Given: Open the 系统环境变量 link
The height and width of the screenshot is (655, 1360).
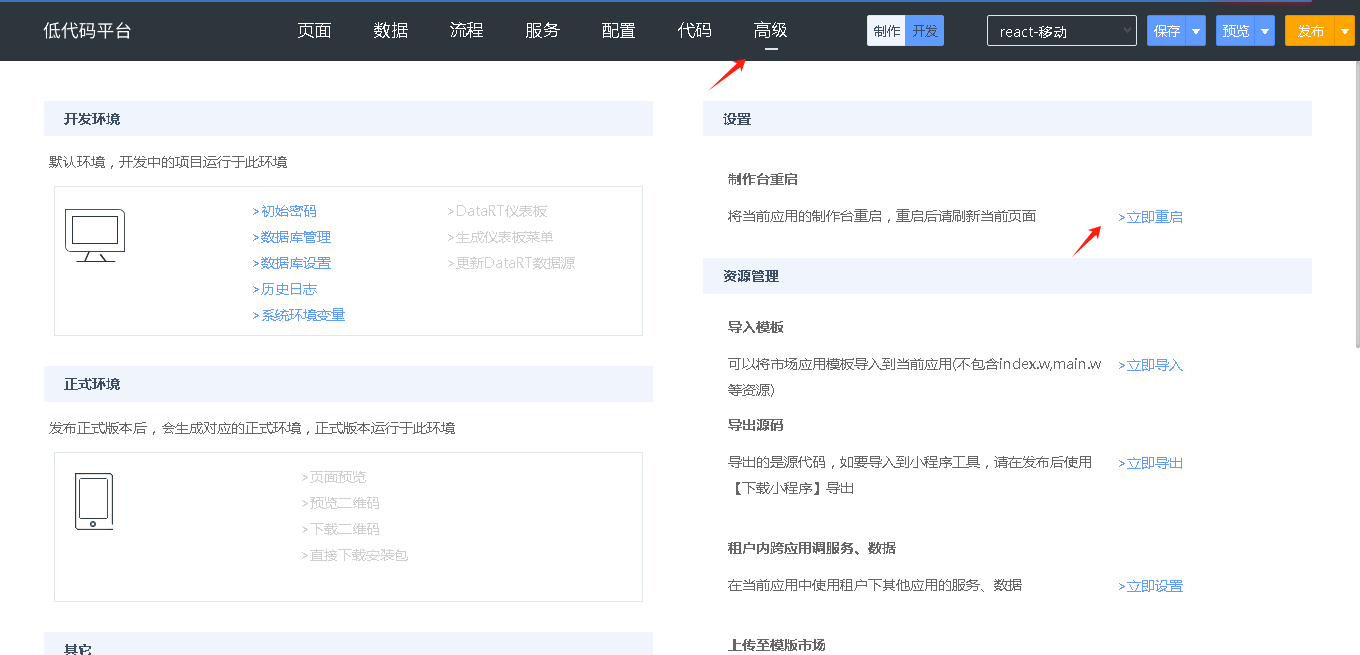Looking at the screenshot, I should [x=299, y=315].
